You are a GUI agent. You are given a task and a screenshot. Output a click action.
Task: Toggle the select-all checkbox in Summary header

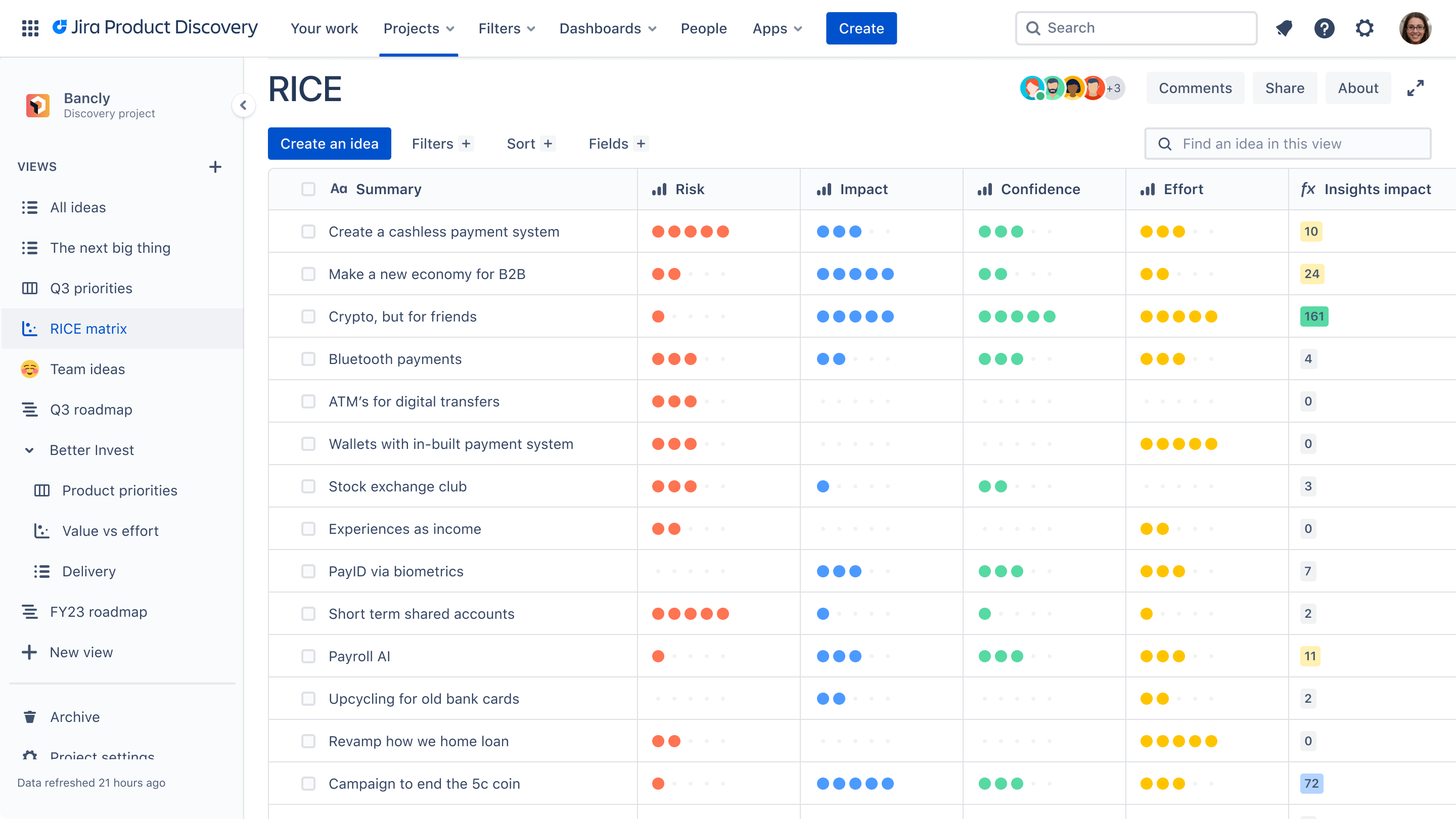(x=308, y=190)
